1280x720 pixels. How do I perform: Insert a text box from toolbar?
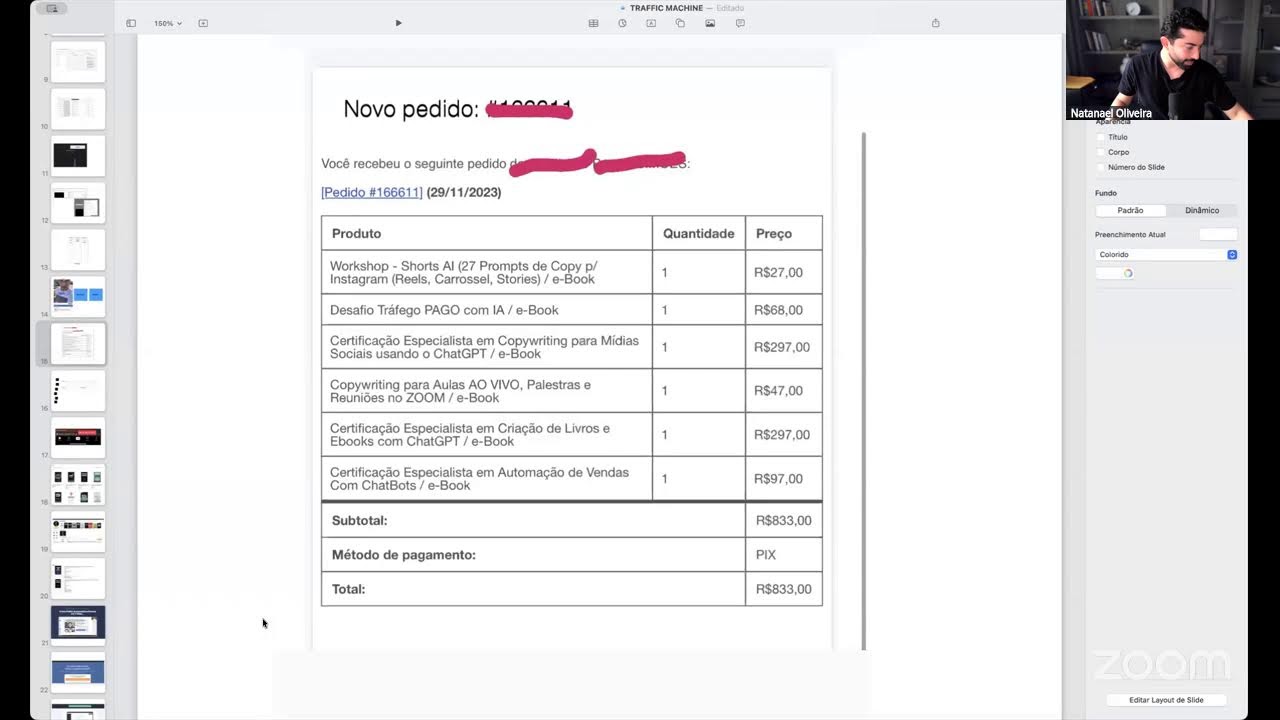pos(651,23)
